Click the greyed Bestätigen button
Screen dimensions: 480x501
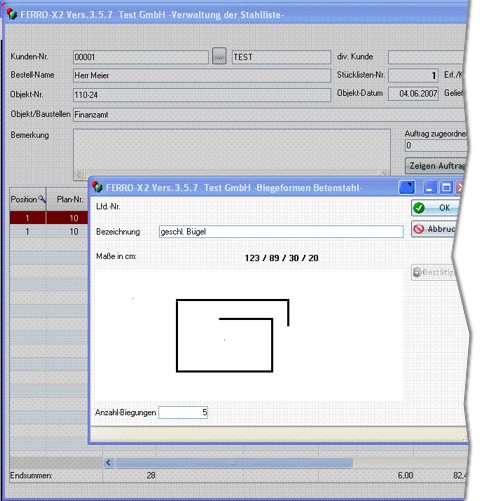tap(433, 273)
